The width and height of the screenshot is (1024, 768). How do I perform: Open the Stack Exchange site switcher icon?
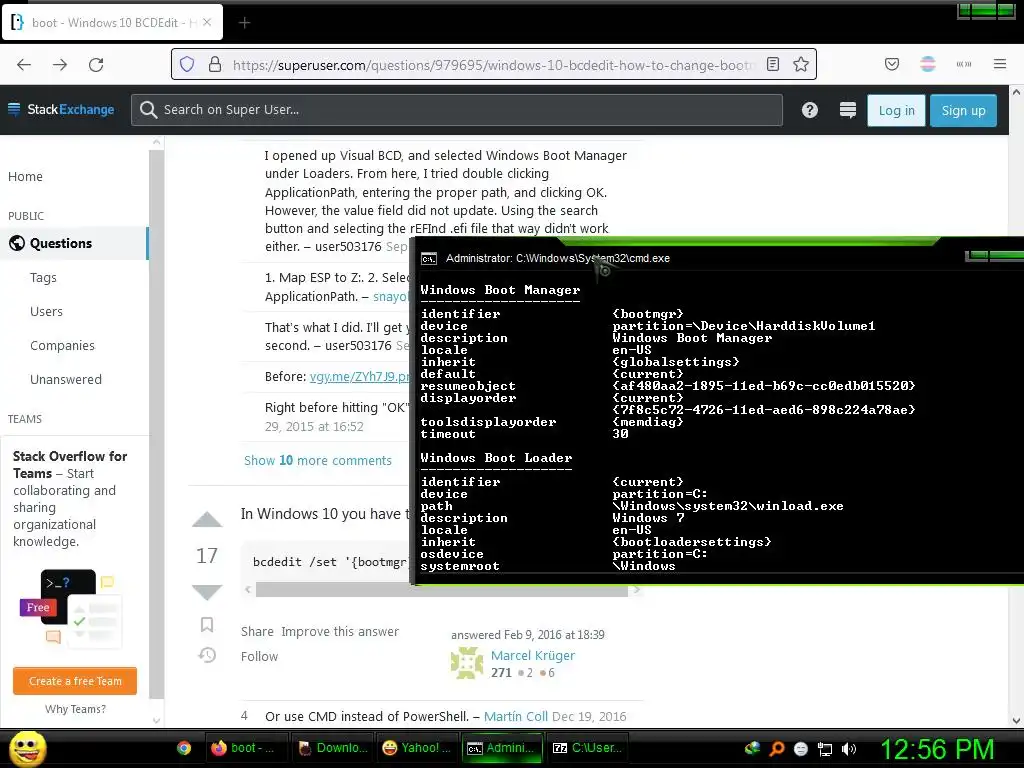coord(847,110)
